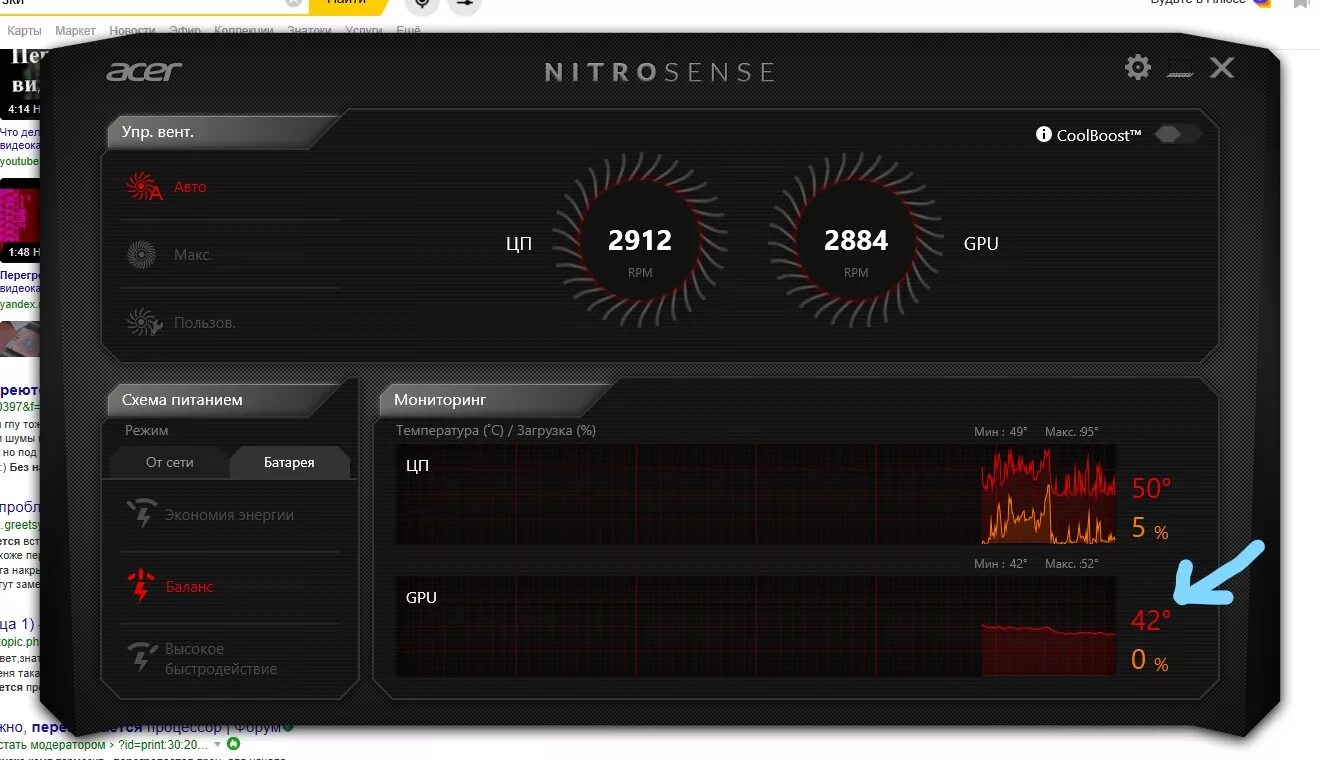Click the CPU 5 % load value
Image resolution: width=1320 pixels, height=760 pixels.
tap(1150, 528)
